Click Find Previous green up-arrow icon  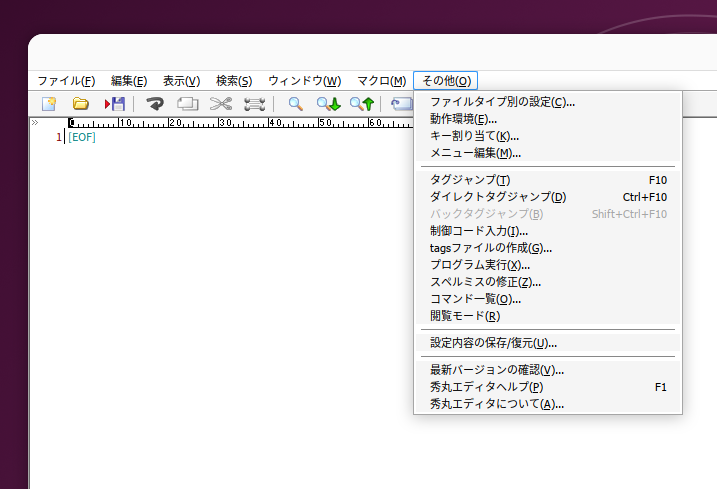point(362,104)
